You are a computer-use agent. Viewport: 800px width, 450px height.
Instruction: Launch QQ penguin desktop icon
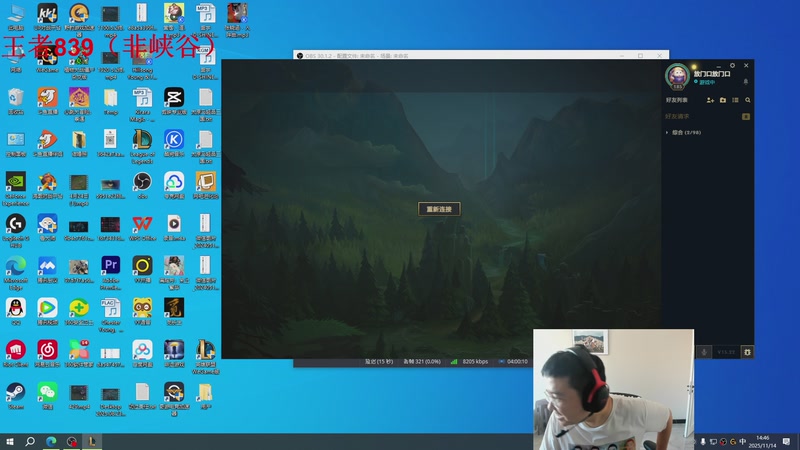click(16, 311)
